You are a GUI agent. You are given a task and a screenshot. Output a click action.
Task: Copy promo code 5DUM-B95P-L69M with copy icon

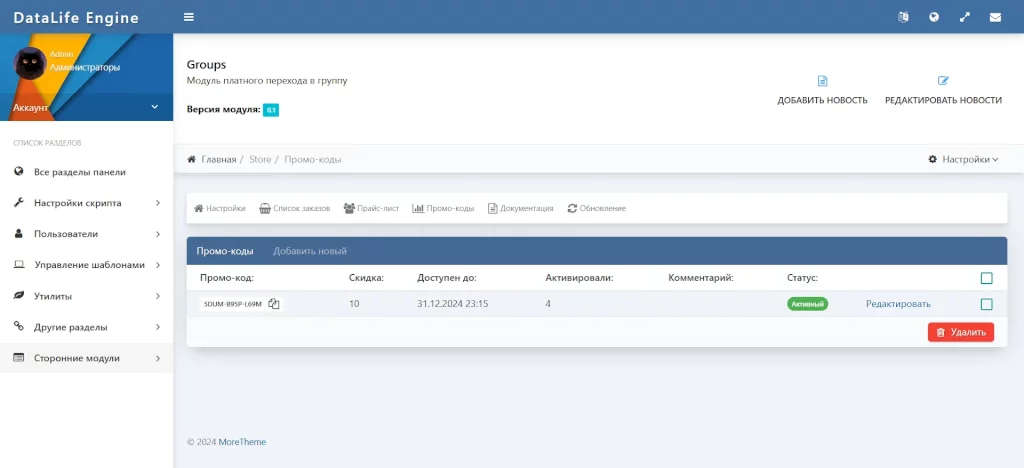point(274,304)
